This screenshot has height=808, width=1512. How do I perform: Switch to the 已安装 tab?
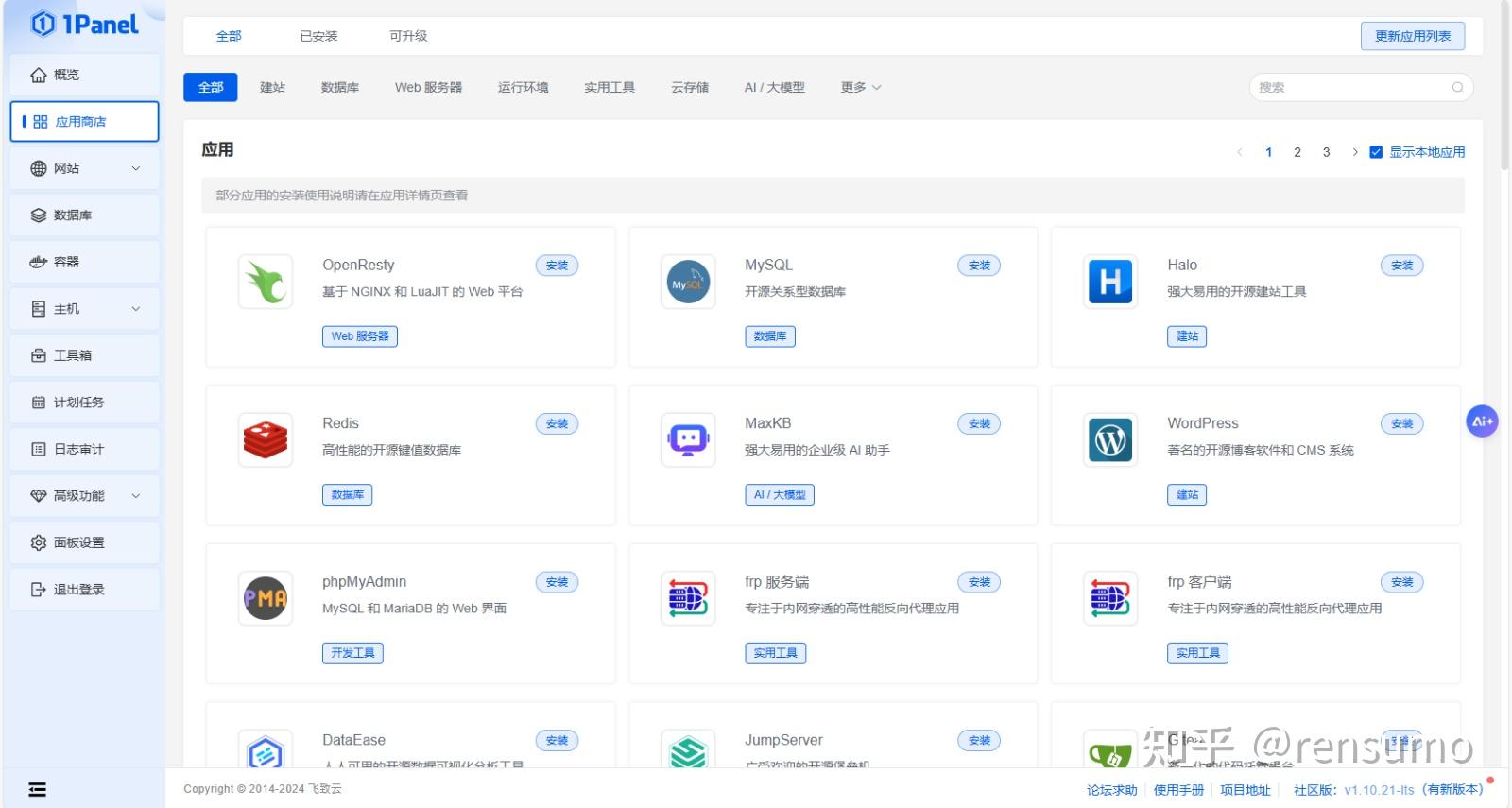point(318,36)
